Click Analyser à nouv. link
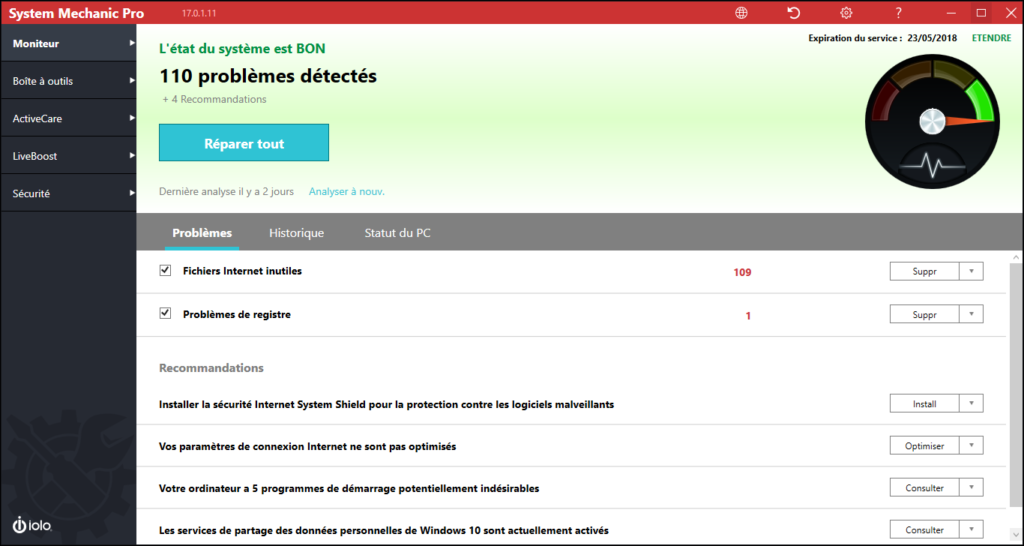 click(347, 191)
